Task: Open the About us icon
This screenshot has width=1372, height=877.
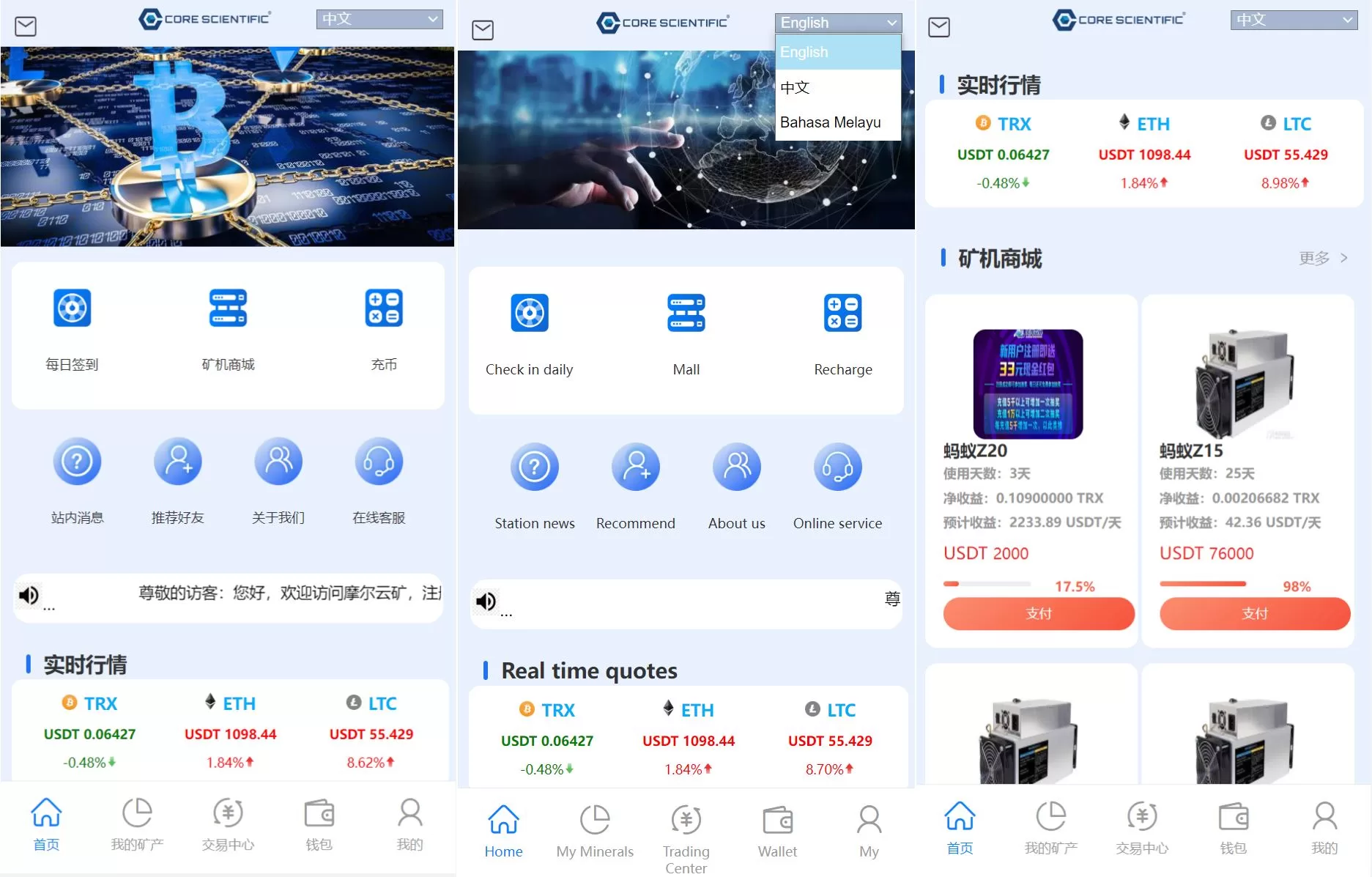Action: 736,467
